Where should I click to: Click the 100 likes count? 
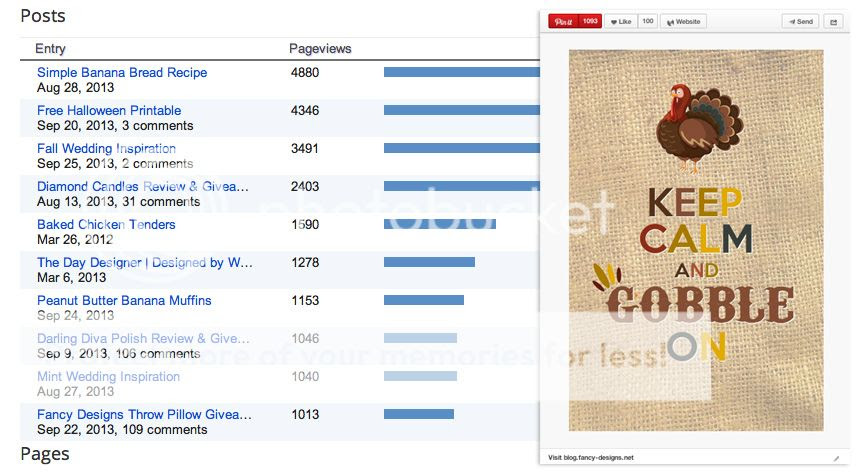tap(648, 21)
